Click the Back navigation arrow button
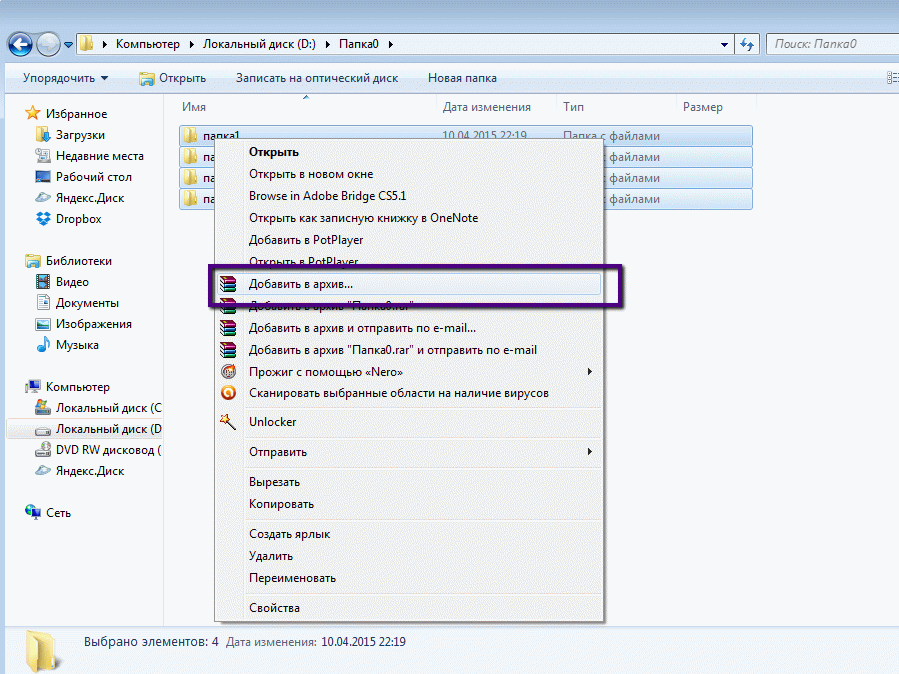This screenshot has width=899, height=674. click(20, 44)
